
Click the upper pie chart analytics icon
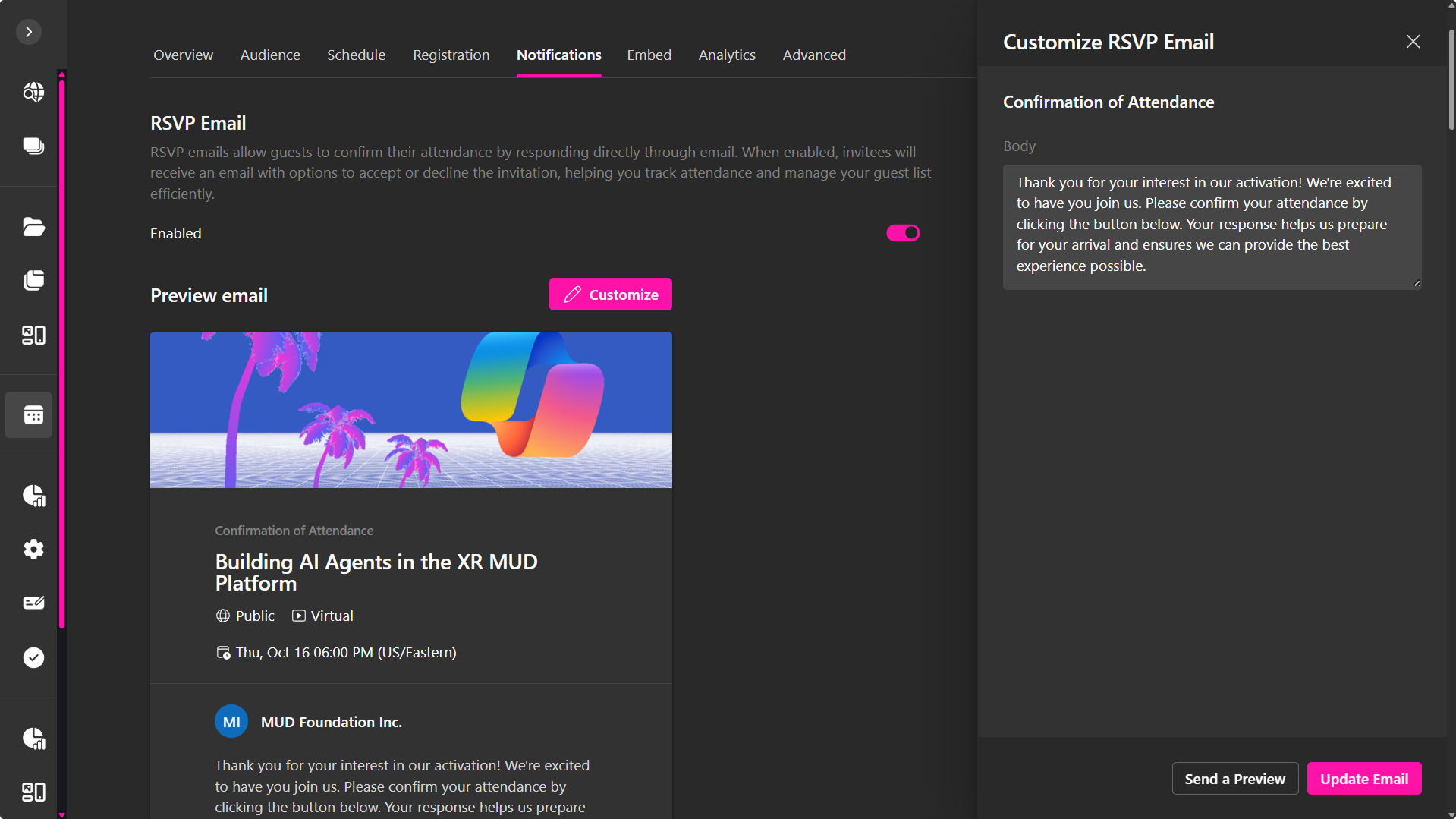33,496
